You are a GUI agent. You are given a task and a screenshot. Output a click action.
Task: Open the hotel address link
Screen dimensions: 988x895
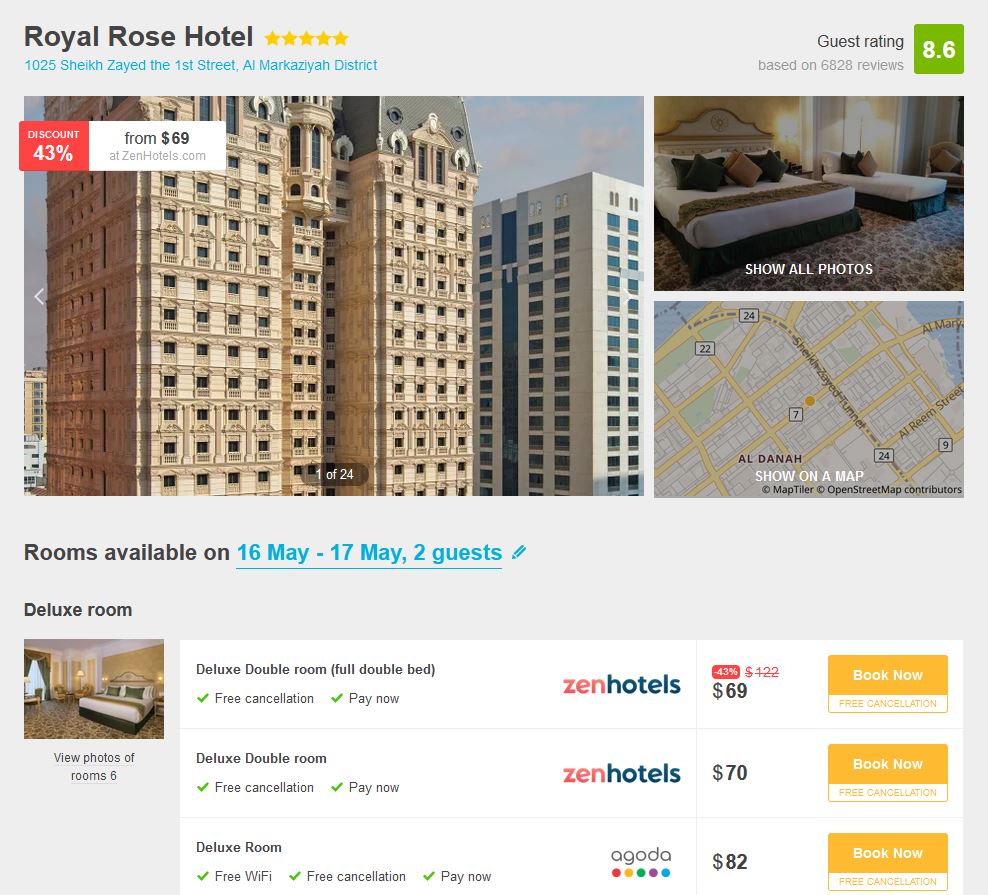[200, 65]
